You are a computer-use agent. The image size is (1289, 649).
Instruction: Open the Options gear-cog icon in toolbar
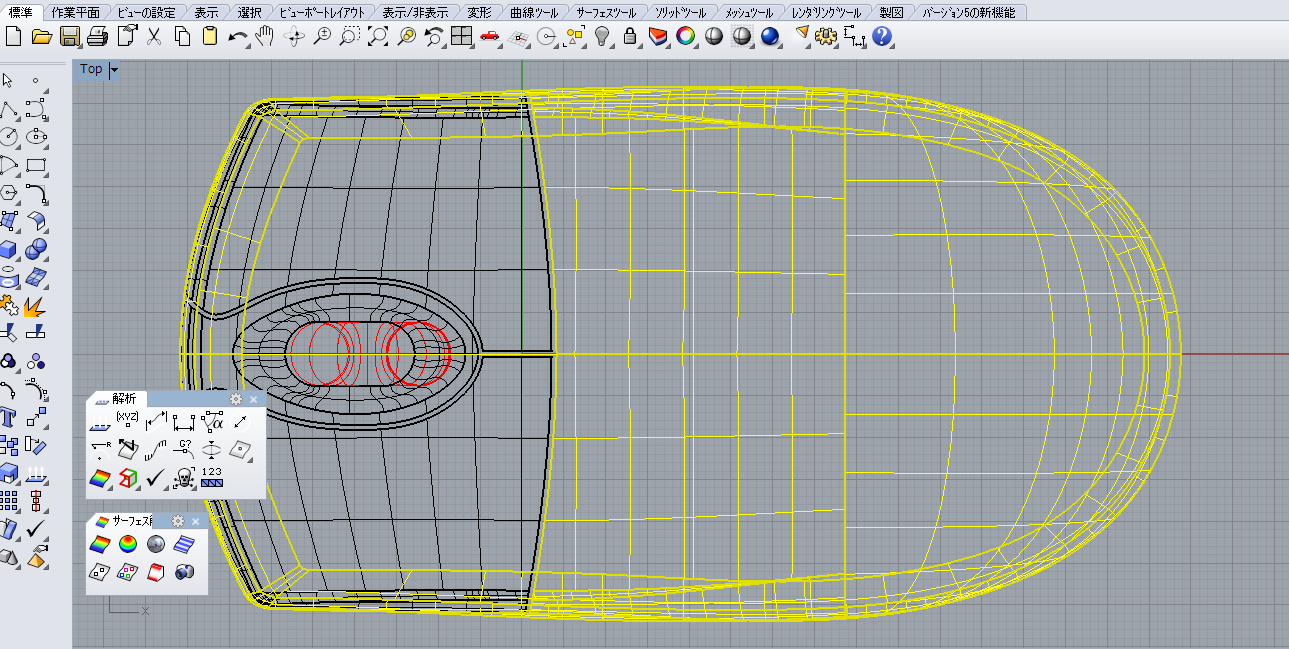point(825,37)
